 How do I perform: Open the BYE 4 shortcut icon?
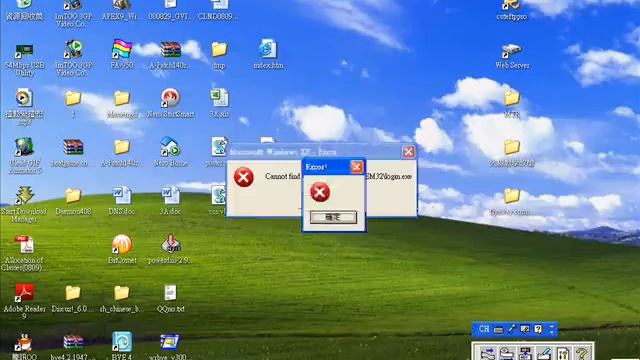(122, 341)
